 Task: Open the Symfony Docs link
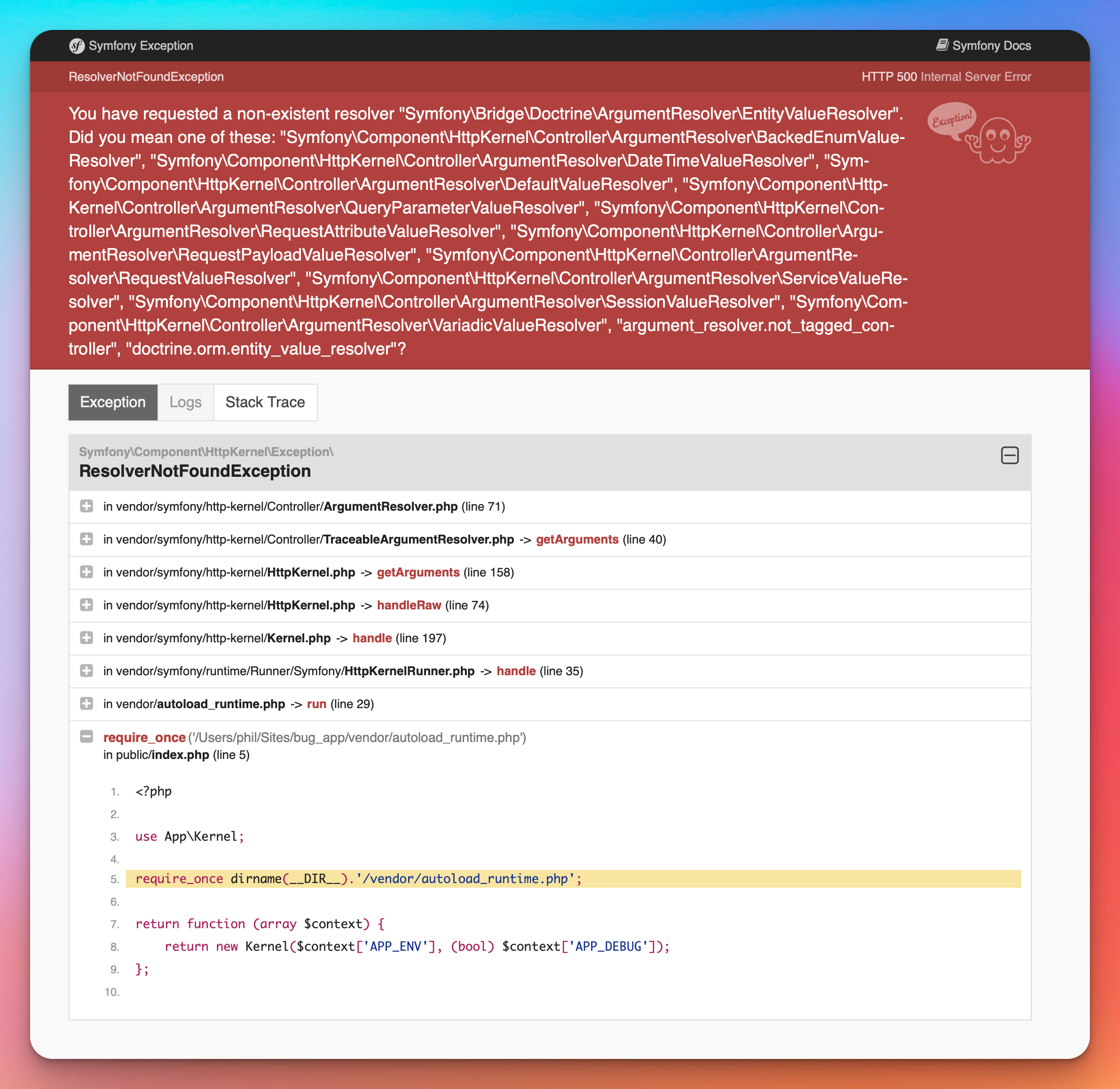(983, 46)
